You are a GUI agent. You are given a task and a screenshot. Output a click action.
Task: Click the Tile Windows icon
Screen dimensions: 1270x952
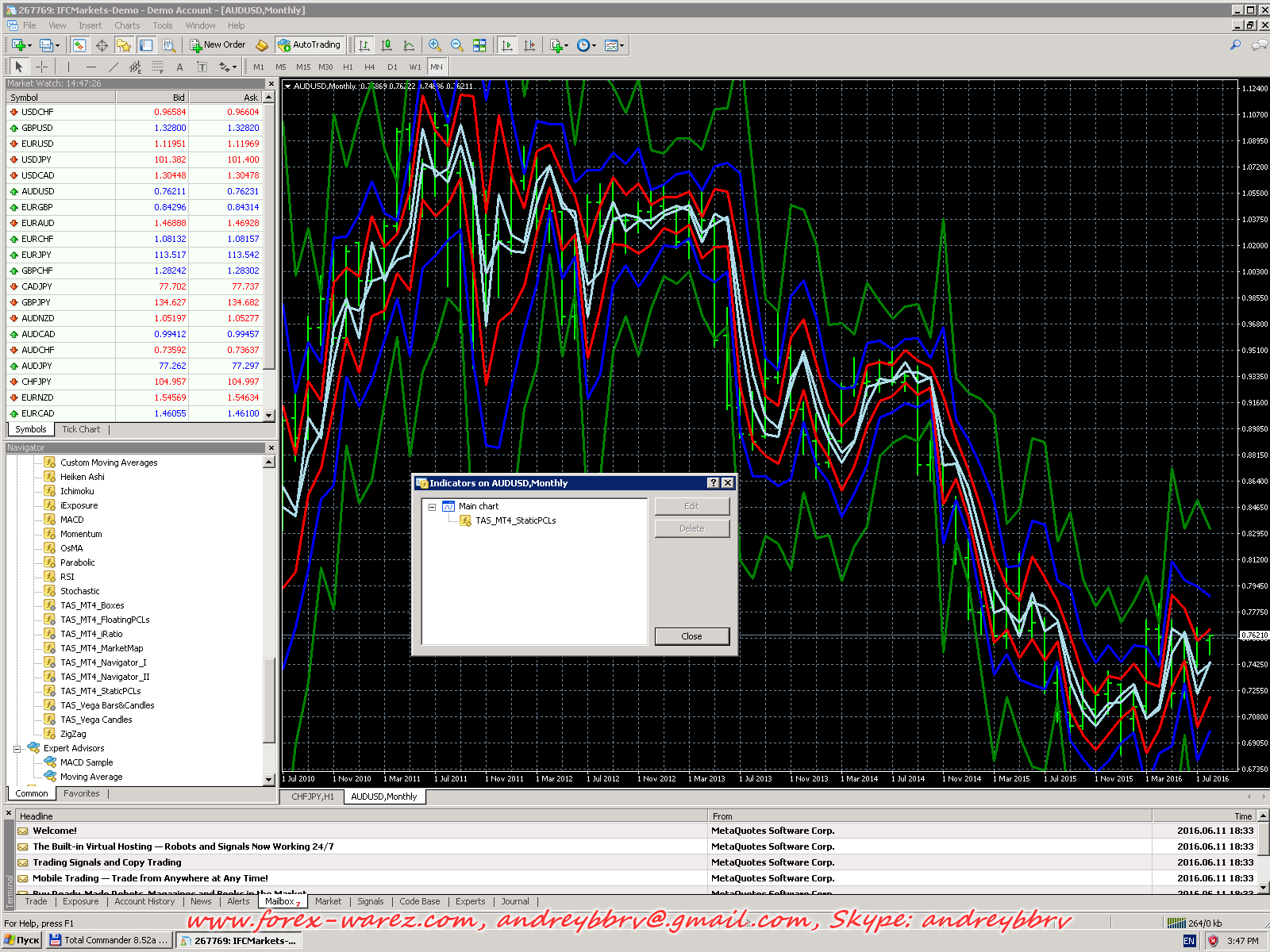[479, 45]
